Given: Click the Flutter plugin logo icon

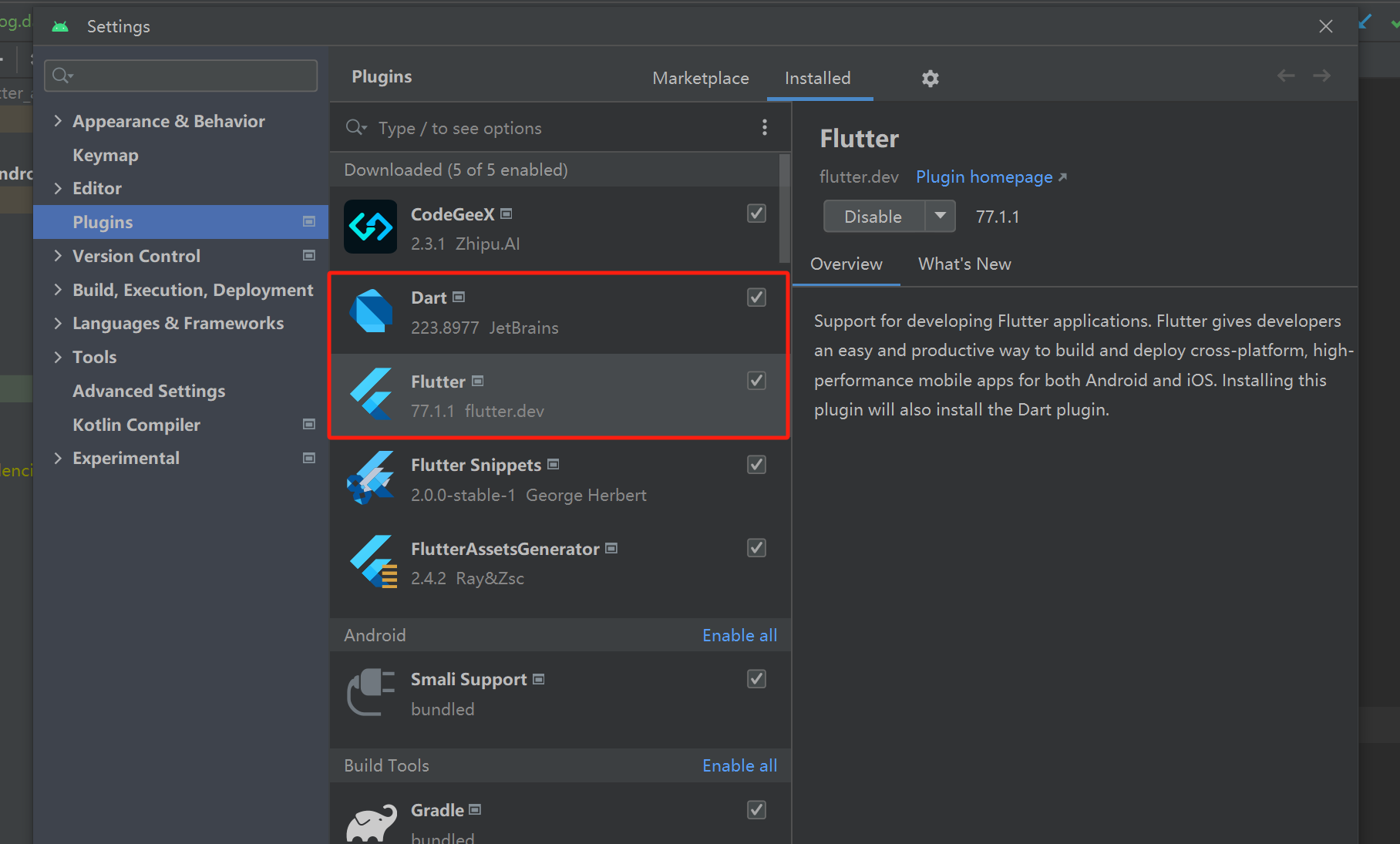Looking at the screenshot, I should click(x=371, y=394).
